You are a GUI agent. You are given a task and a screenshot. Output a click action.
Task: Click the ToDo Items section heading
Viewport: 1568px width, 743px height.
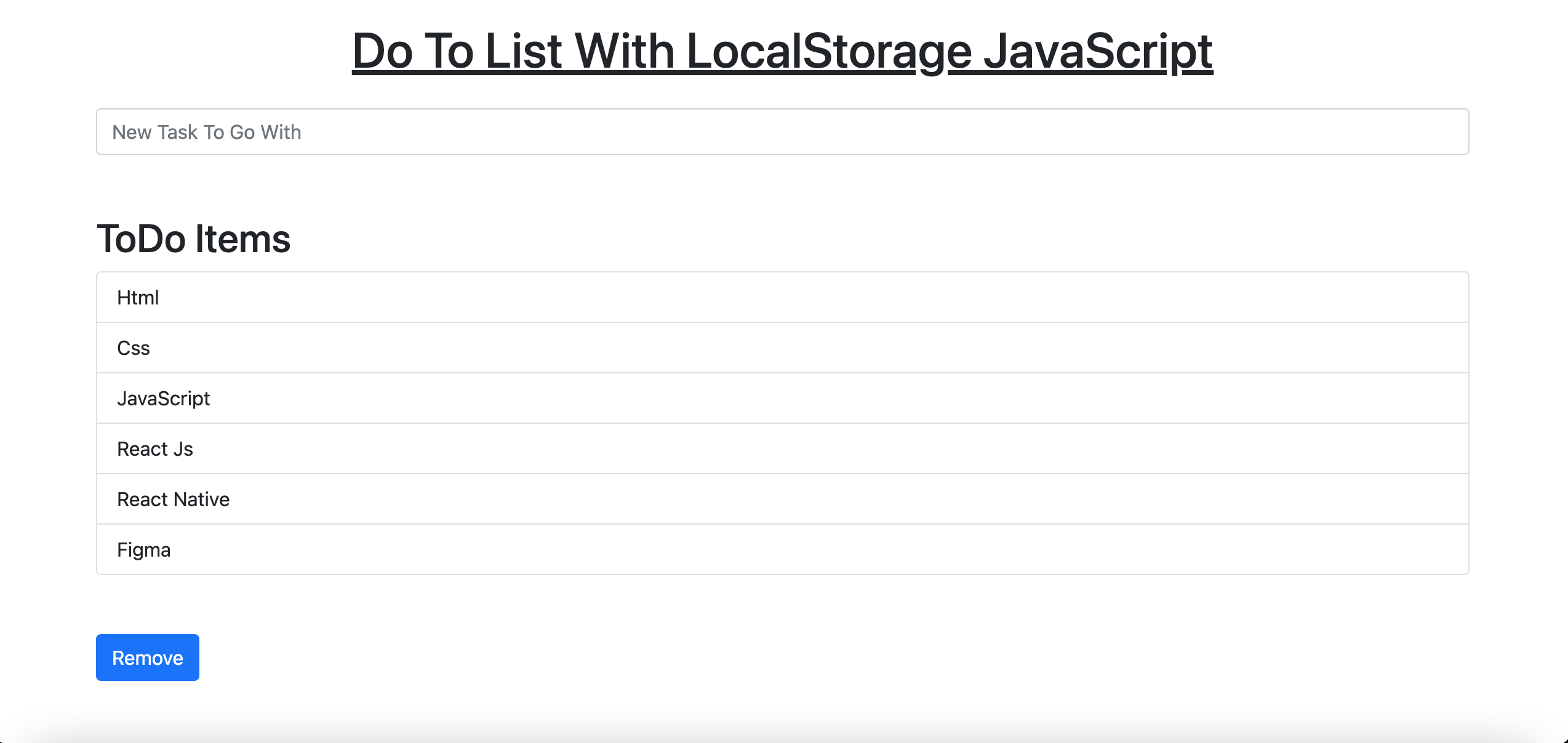pyautogui.click(x=193, y=239)
